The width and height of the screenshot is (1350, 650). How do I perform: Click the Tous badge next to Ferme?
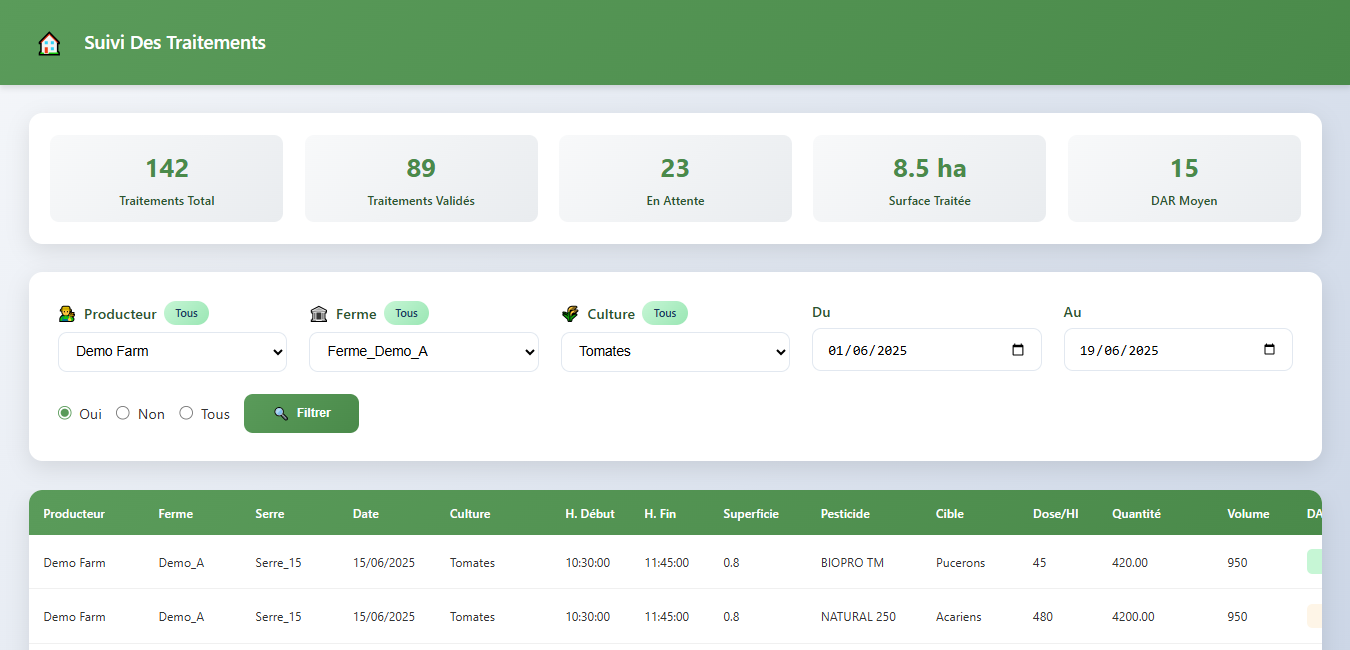tap(406, 313)
